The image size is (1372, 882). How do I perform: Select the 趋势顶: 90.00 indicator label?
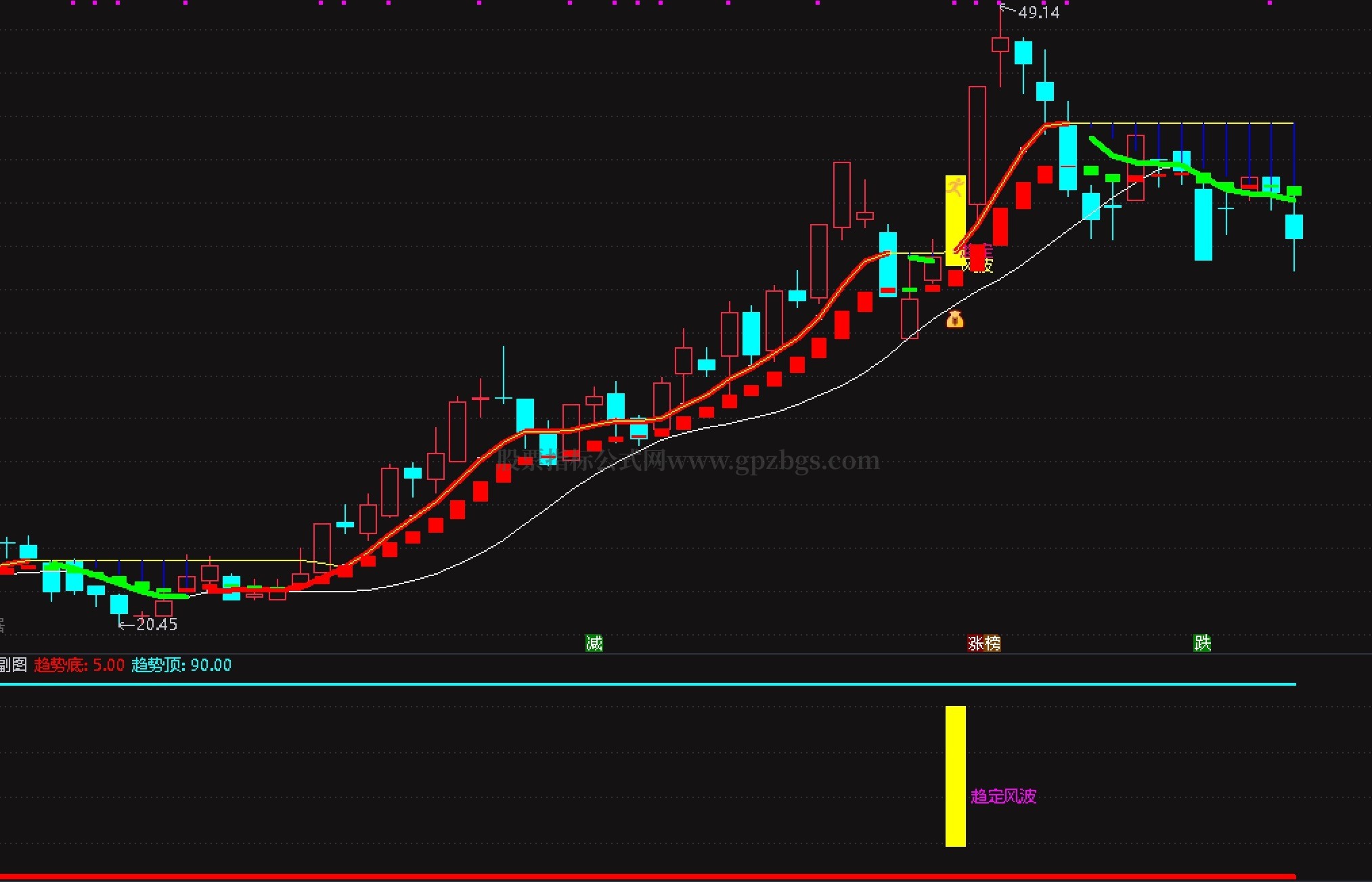tap(181, 665)
